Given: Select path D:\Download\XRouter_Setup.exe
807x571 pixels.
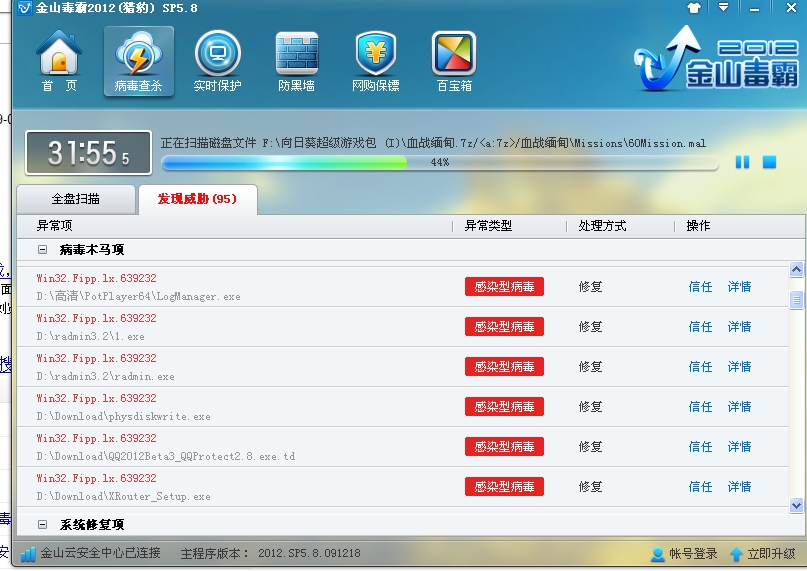Looking at the screenshot, I should tap(124, 497).
